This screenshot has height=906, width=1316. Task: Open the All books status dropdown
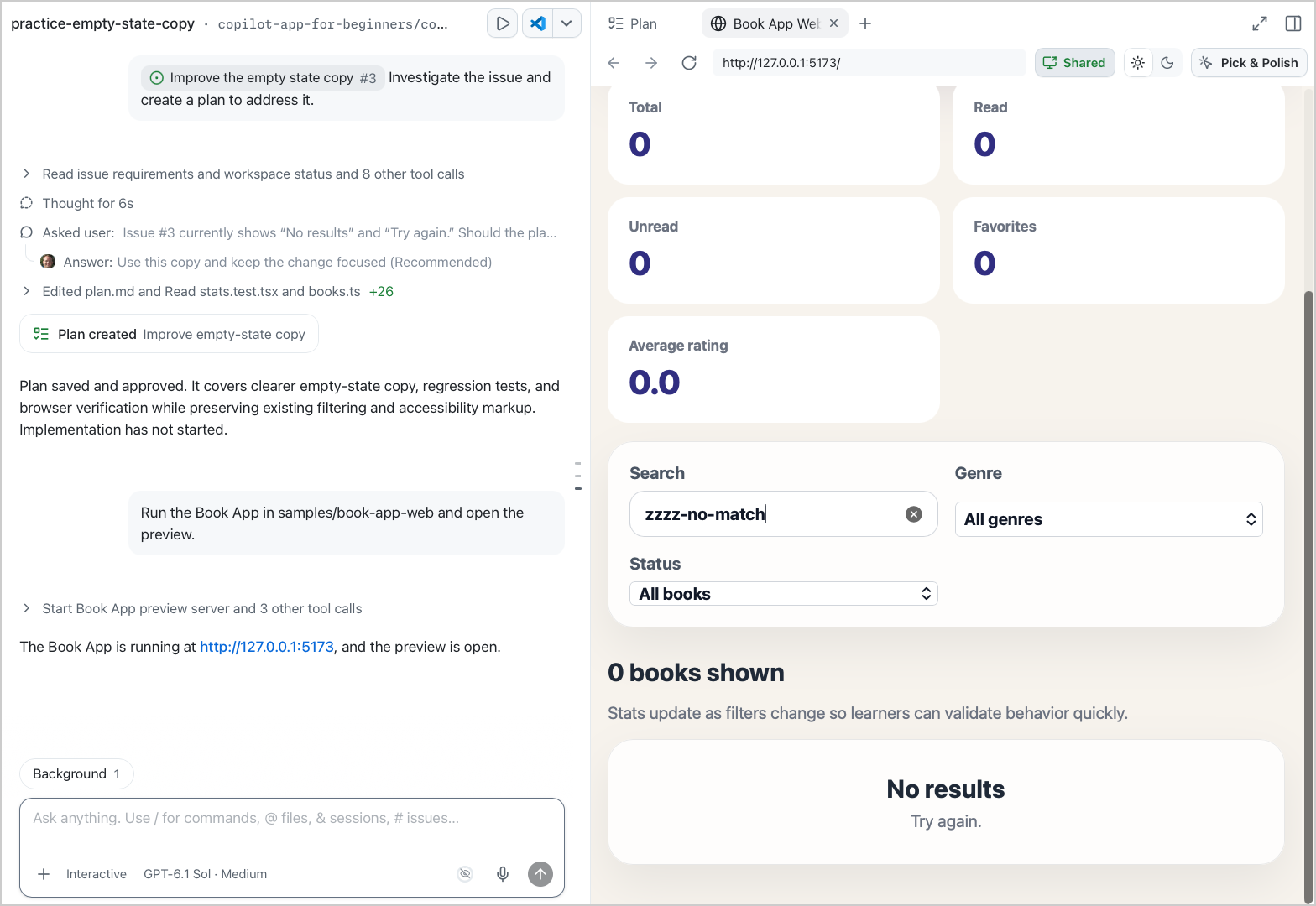[x=783, y=594]
